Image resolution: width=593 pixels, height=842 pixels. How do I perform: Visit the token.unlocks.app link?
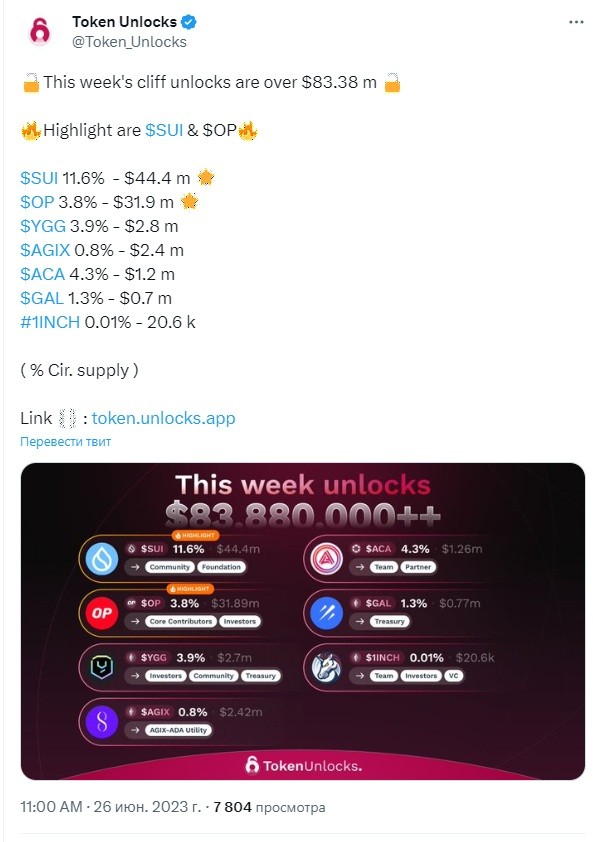[x=163, y=418]
